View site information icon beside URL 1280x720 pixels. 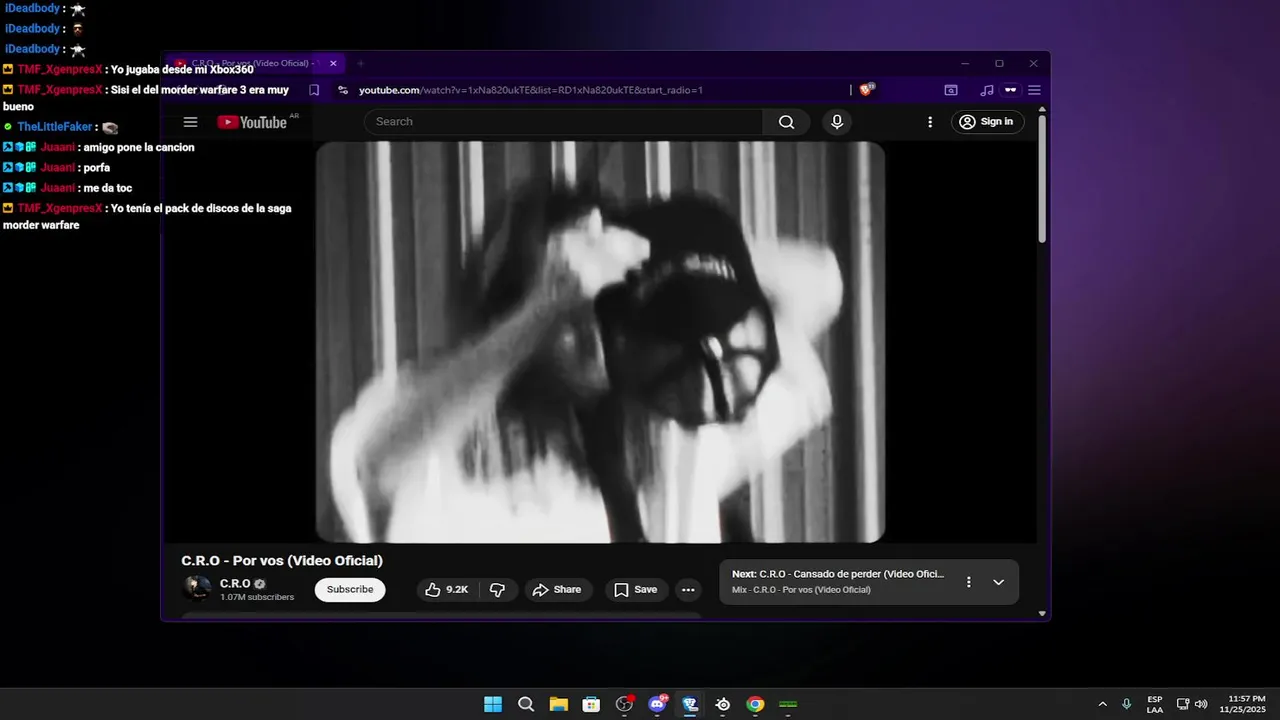[x=343, y=90]
